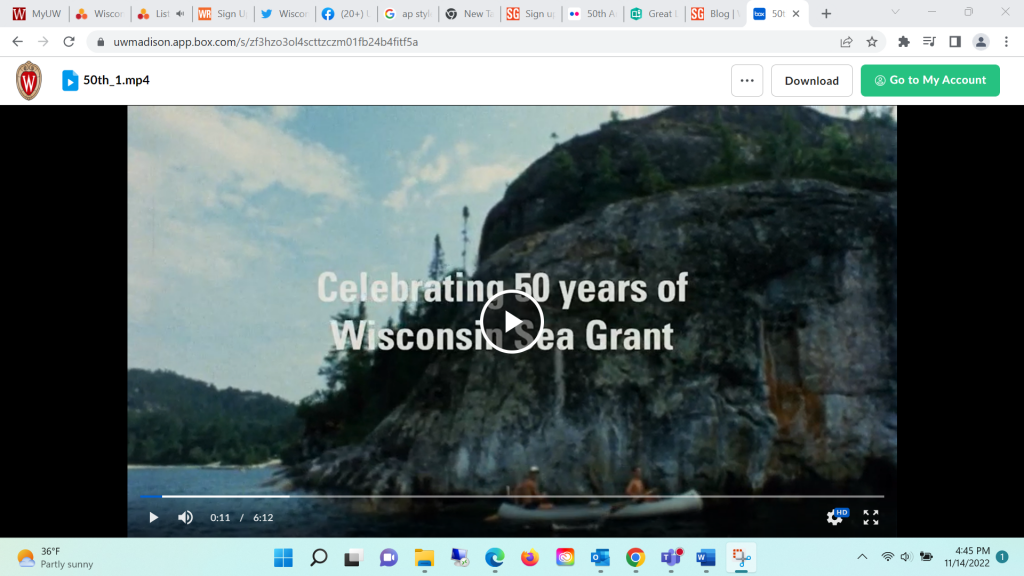Click the Download button
1024x576 pixels.
point(811,80)
